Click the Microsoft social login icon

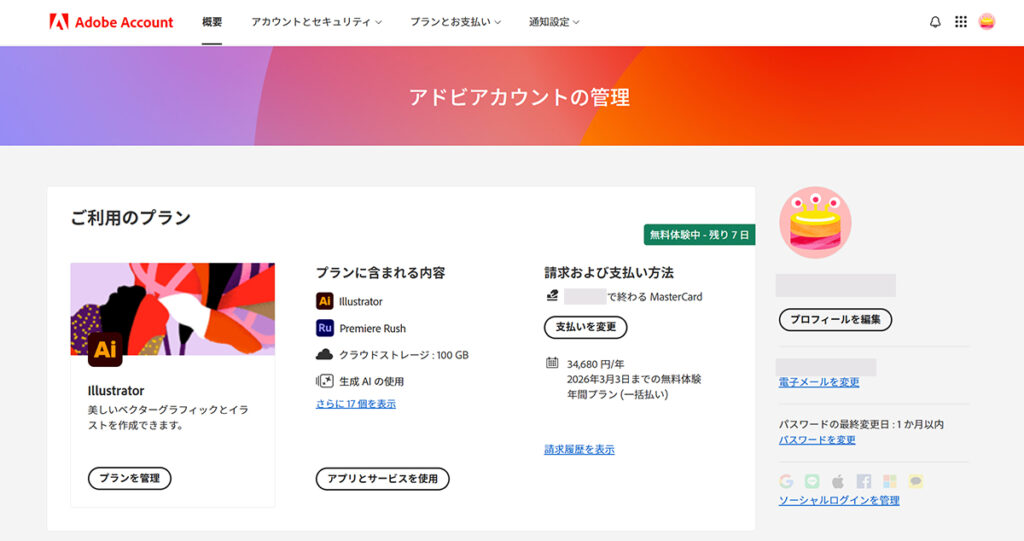889,482
